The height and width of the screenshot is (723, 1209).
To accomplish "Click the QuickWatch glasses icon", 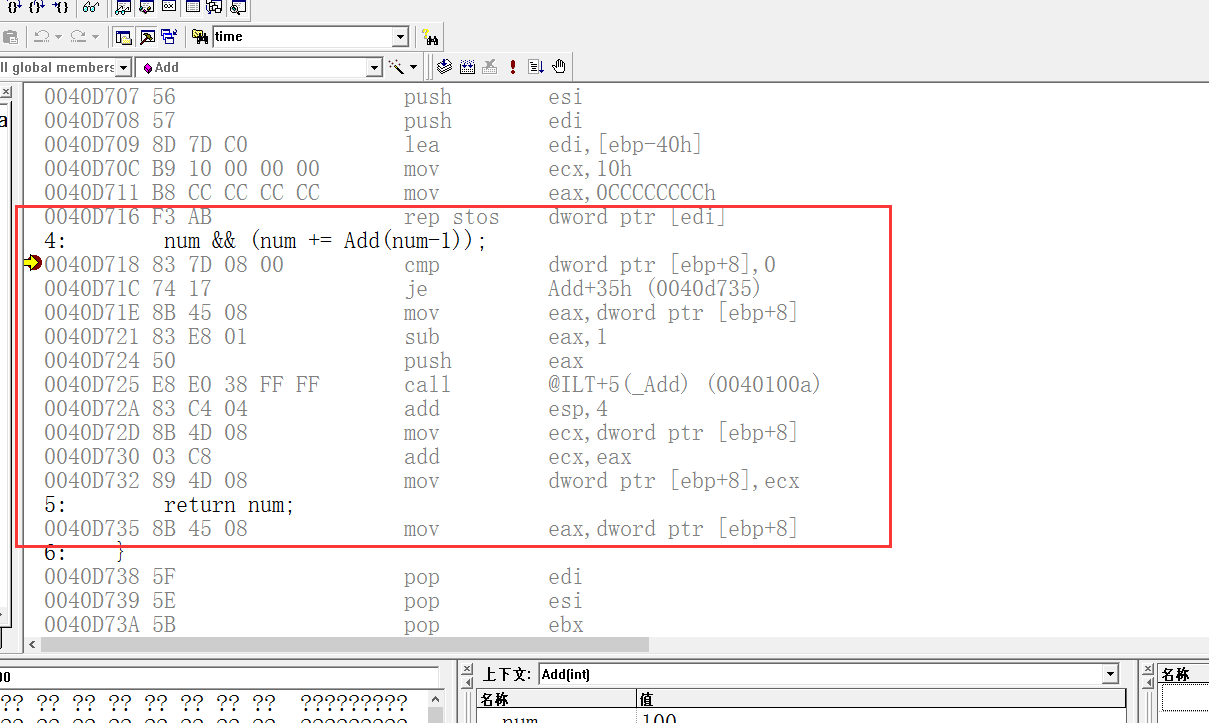I will coord(91,8).
